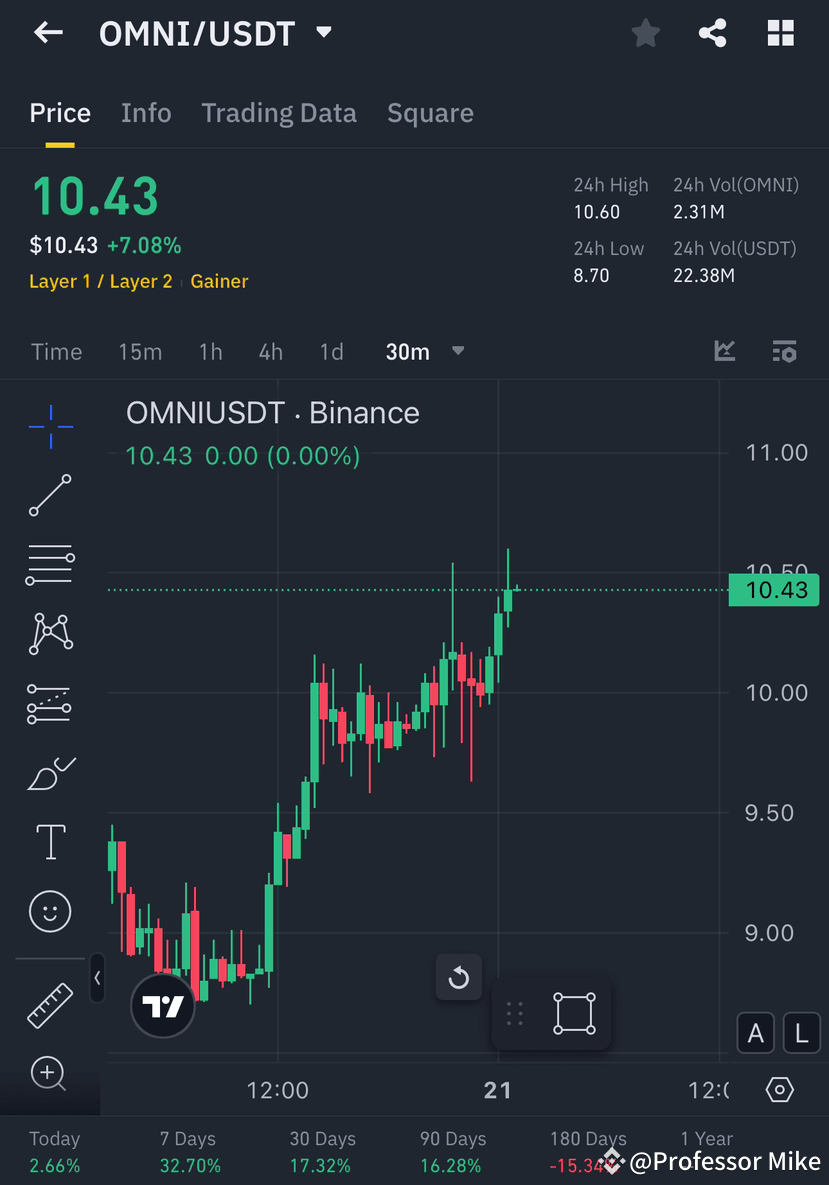Select the 1d timeframe

click(331, 351)
